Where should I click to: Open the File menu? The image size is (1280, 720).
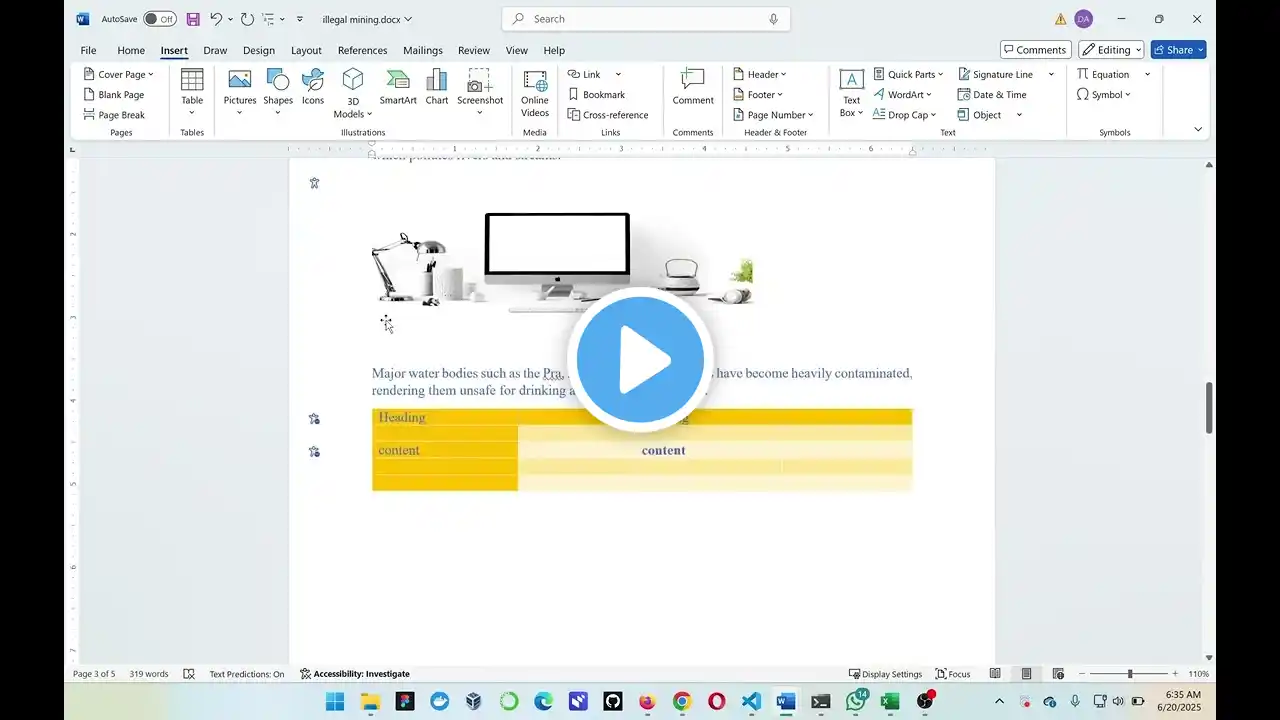88,50
